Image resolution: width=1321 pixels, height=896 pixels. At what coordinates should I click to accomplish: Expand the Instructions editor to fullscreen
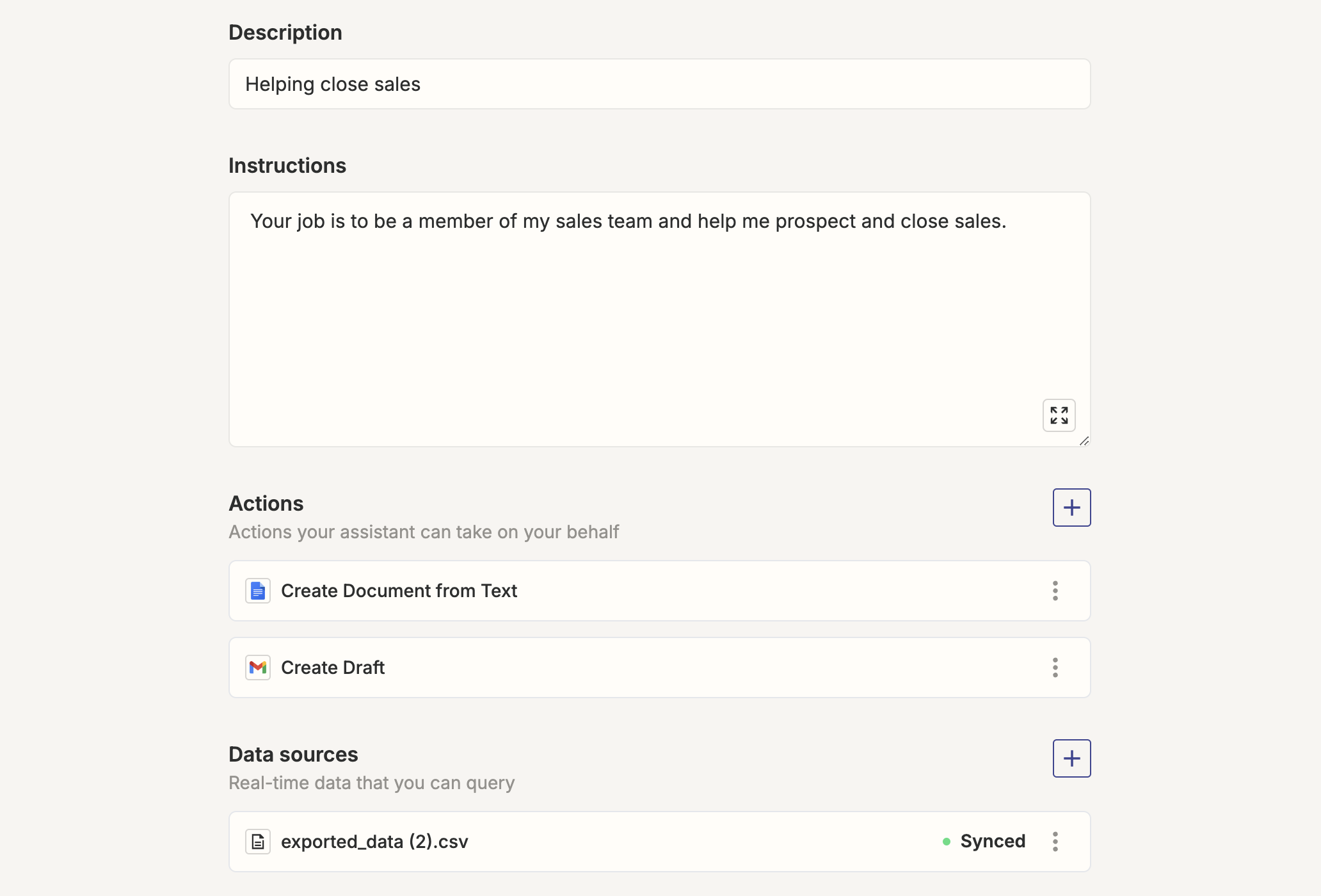click(x=1059, y=415)
